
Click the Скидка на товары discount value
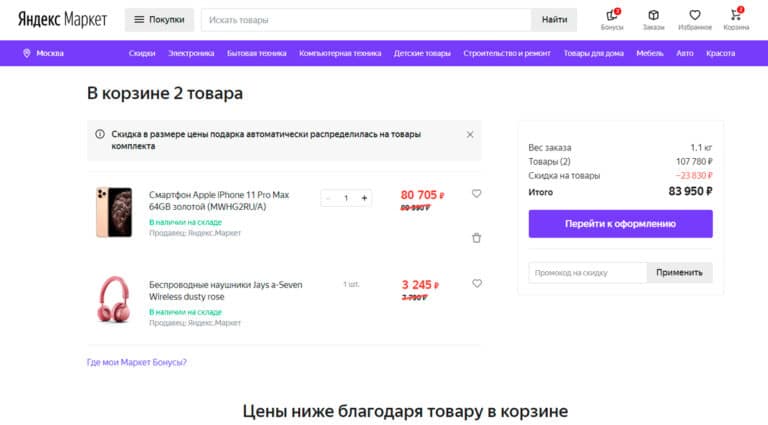click(694, 175)
